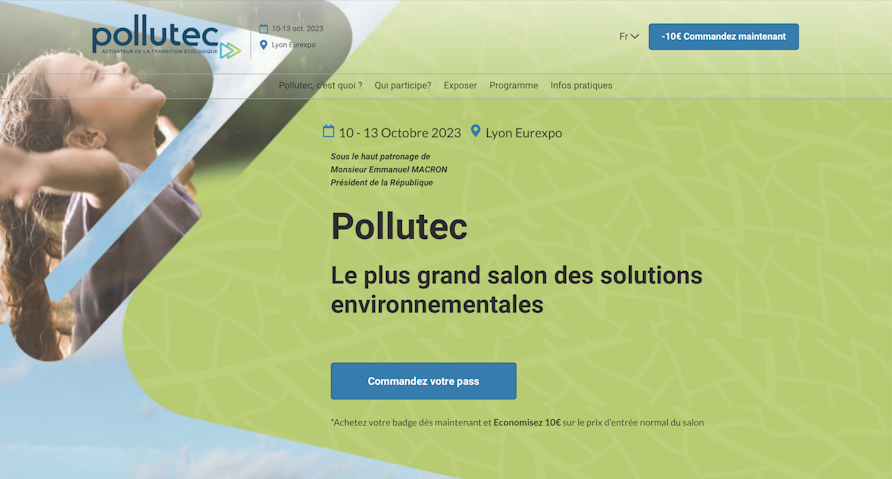Screen dimensions: 892x479
Task: Click the small calendar icon beside 10-13 oct. 2023
Action: (x=263, y=28)
